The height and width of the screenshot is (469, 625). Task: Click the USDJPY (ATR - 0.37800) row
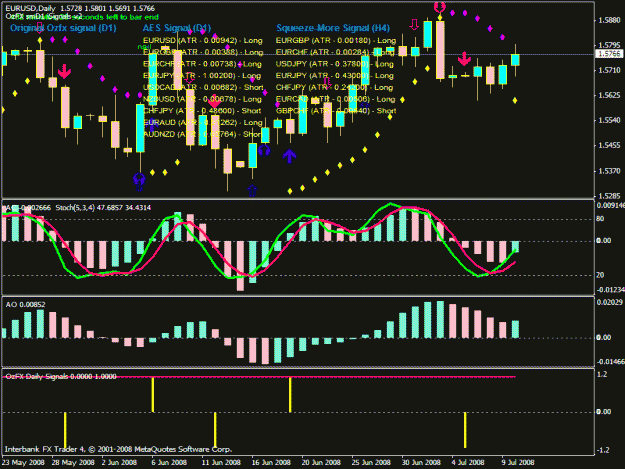(x=334, y=64)
